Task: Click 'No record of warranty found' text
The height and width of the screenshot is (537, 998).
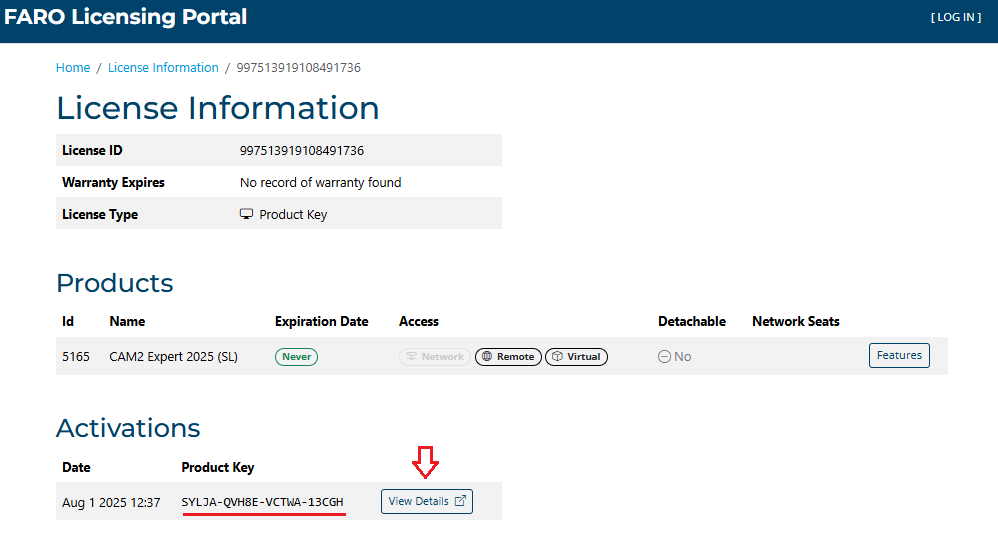Action: [320, 183]
